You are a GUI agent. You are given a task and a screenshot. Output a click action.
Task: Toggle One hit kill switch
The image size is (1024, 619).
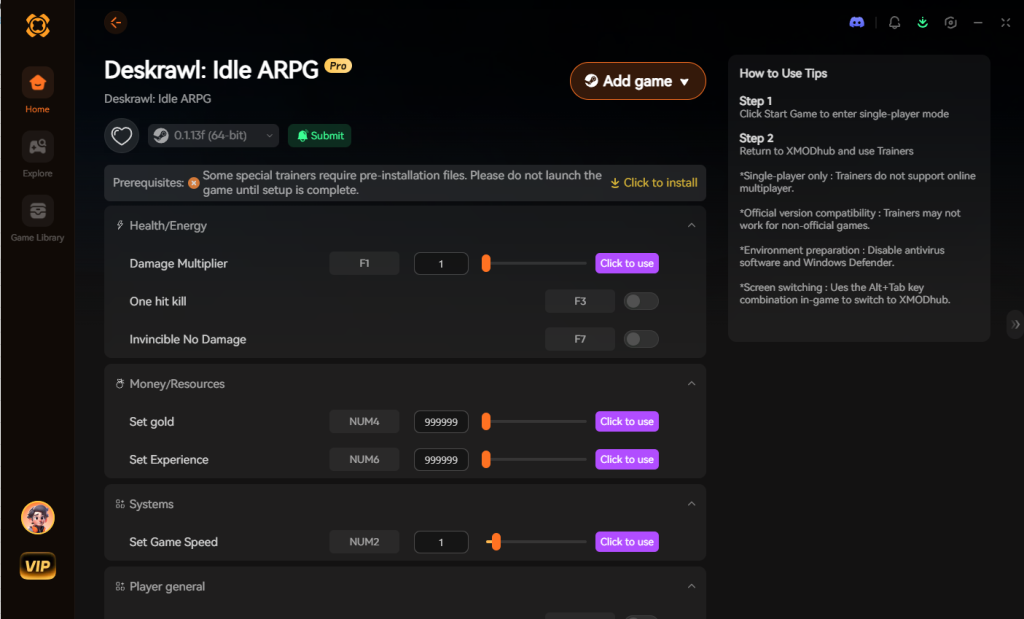(x=641, y=301)
